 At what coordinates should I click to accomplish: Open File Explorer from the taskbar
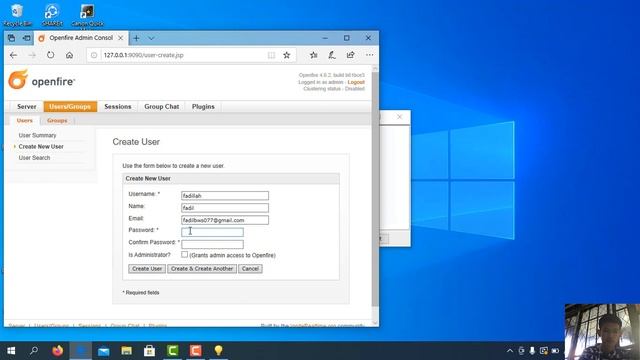pos(127,351)
